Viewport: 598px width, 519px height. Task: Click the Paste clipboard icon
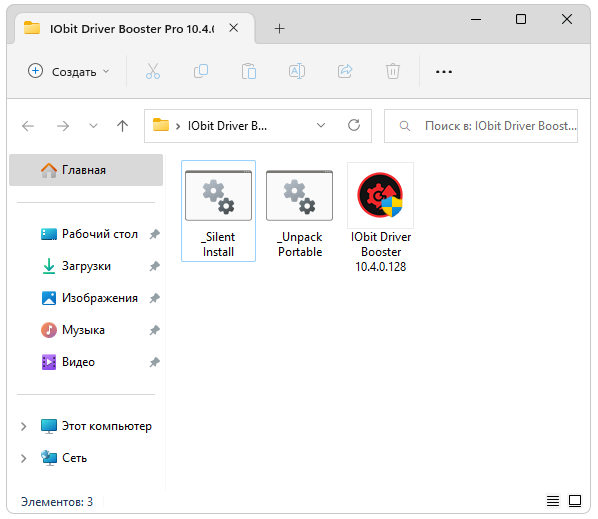(x=249, y=71)
